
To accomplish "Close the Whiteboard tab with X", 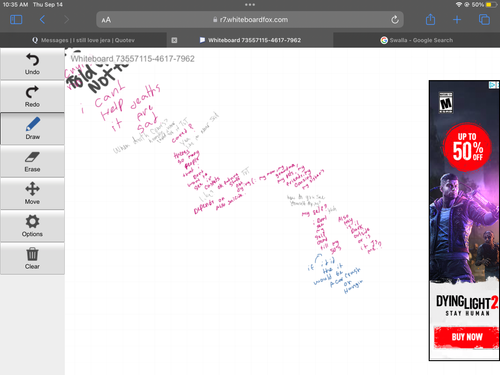I will [174, 40].
